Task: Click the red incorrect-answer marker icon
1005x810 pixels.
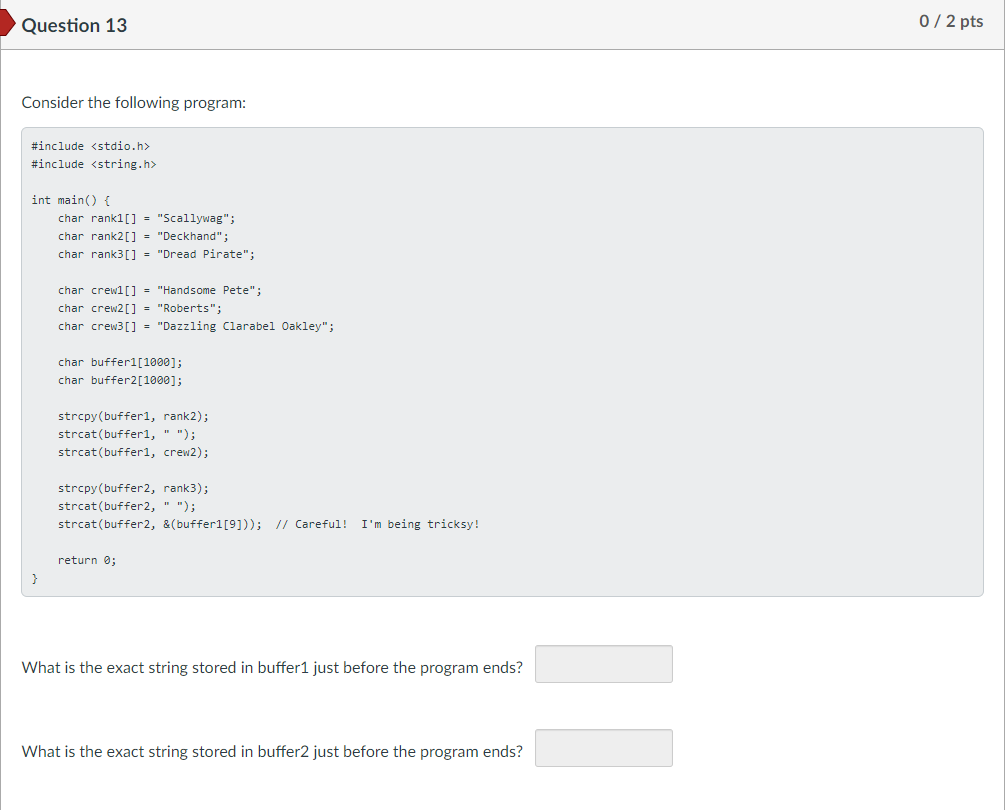Action: 7,23
